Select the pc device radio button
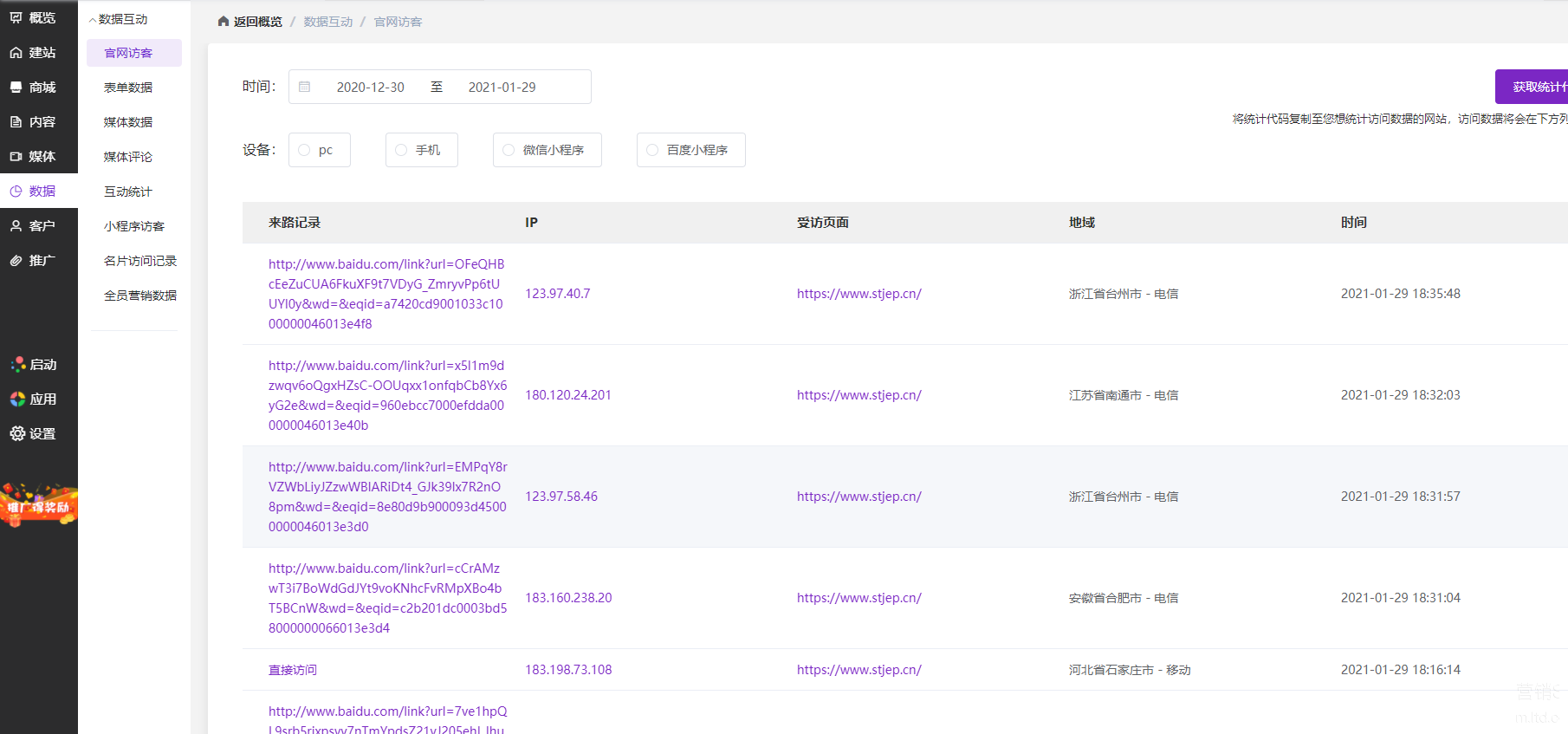Viewport: 1568px width, 734px height. tap(304, 150)
